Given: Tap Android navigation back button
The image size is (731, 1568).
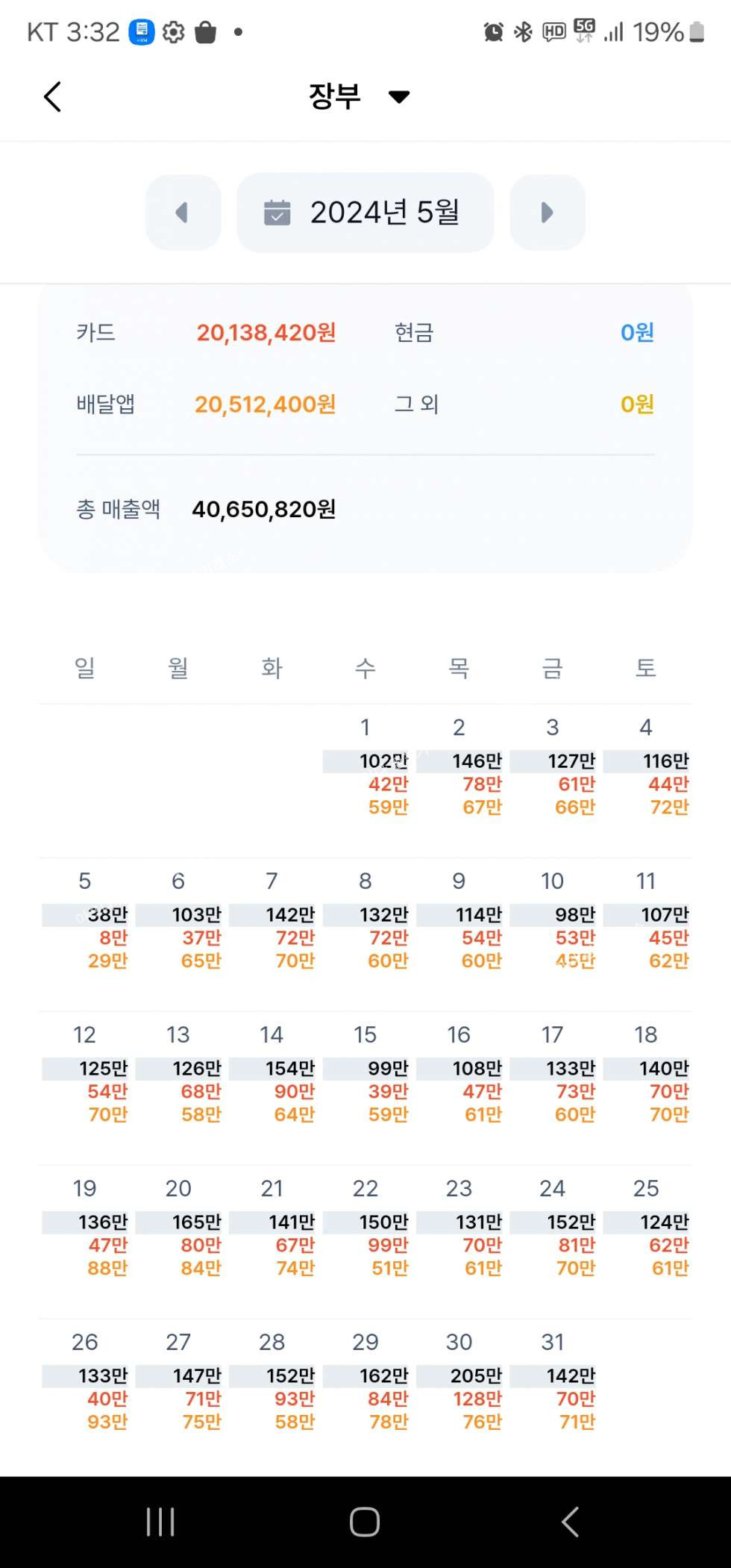Looking at the screenshot, I should pyautogui.click(x=571, y=1522).
